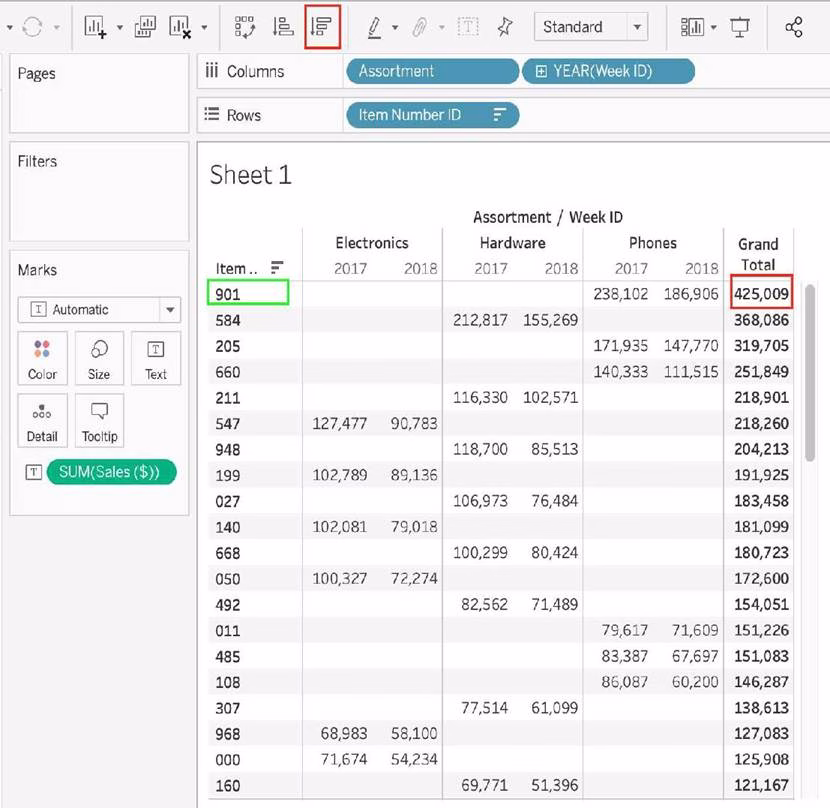Open the Show Me chart icon

691,27
